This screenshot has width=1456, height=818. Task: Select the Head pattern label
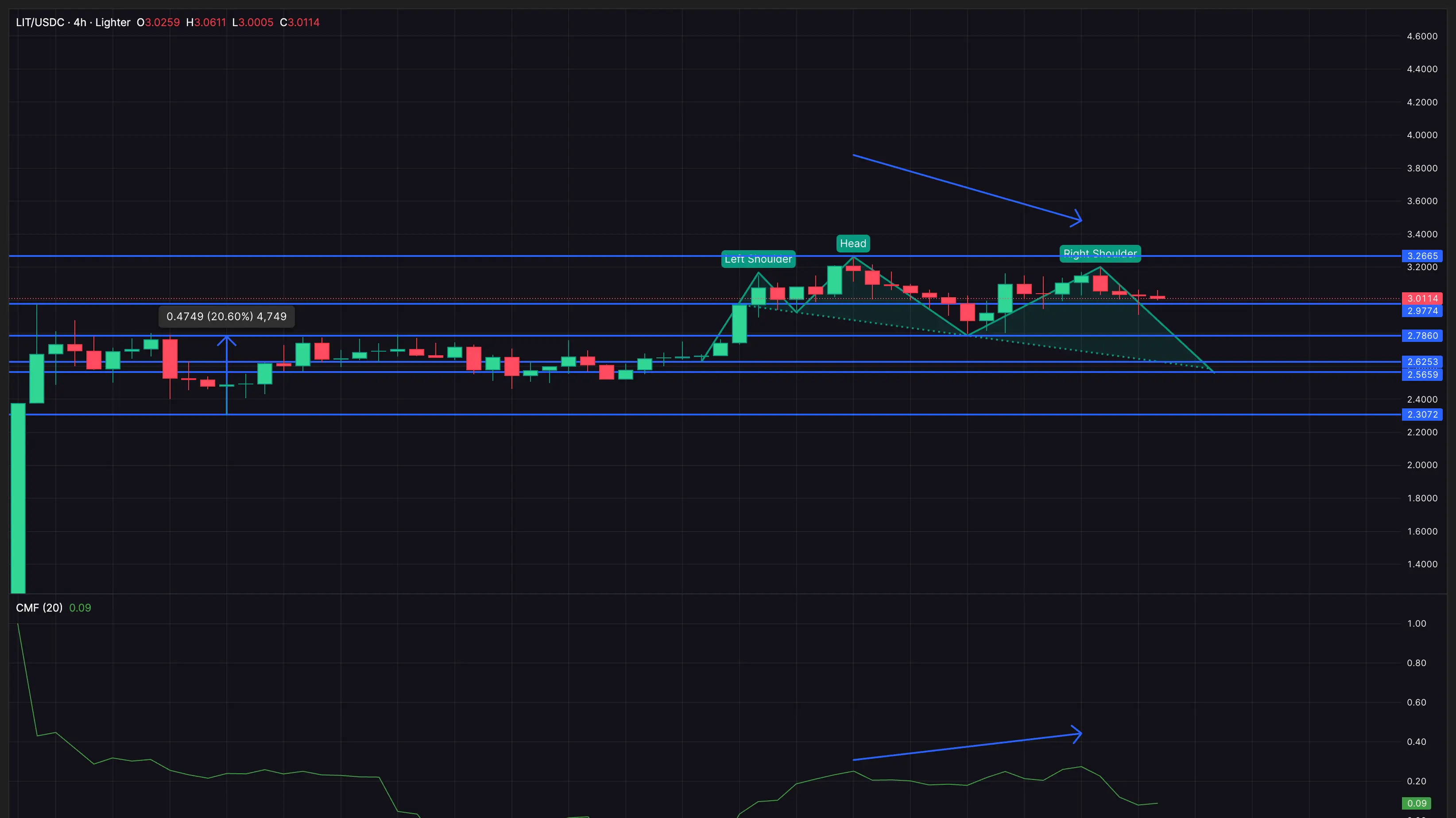tap(853, 244)
